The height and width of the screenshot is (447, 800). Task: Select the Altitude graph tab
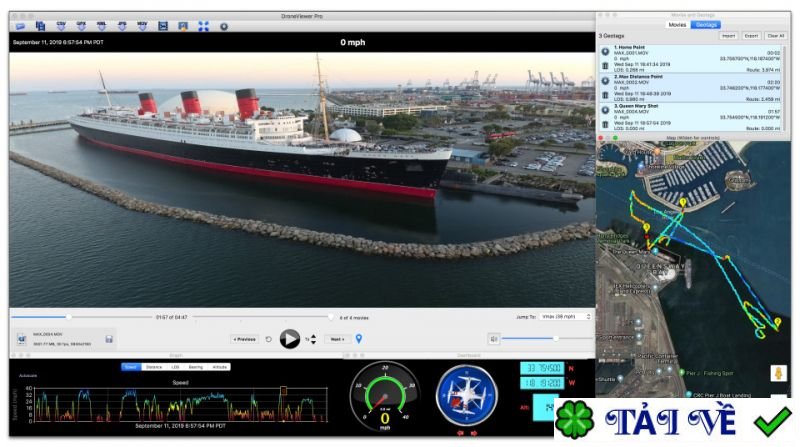220,367
